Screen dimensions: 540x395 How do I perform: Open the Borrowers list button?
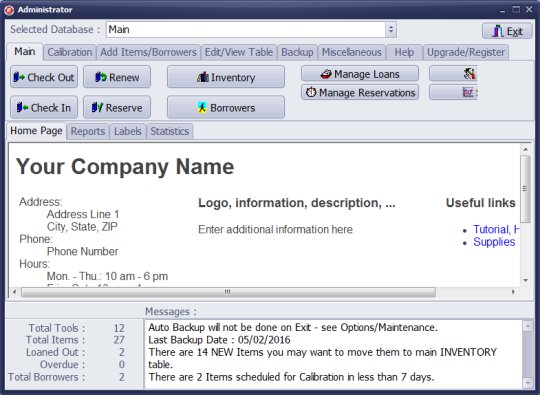tap(226, 107)
